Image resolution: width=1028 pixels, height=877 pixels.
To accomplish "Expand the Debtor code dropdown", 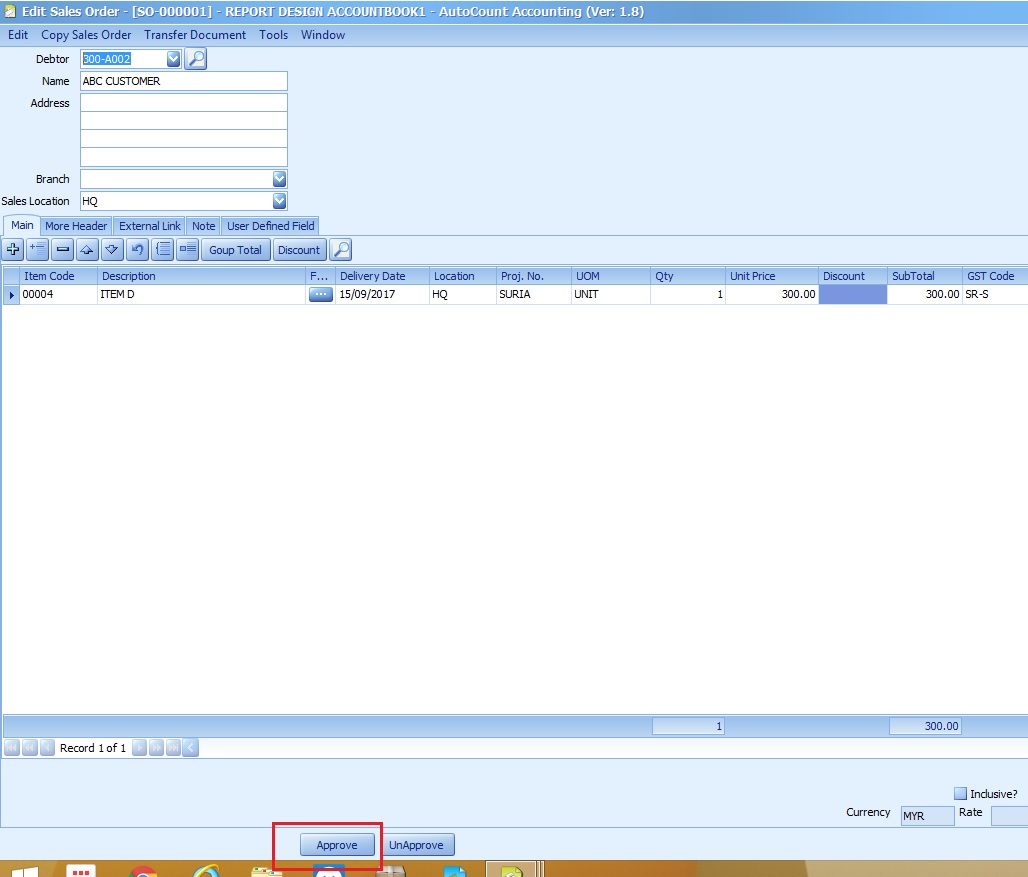I will [x=173, y=59].
